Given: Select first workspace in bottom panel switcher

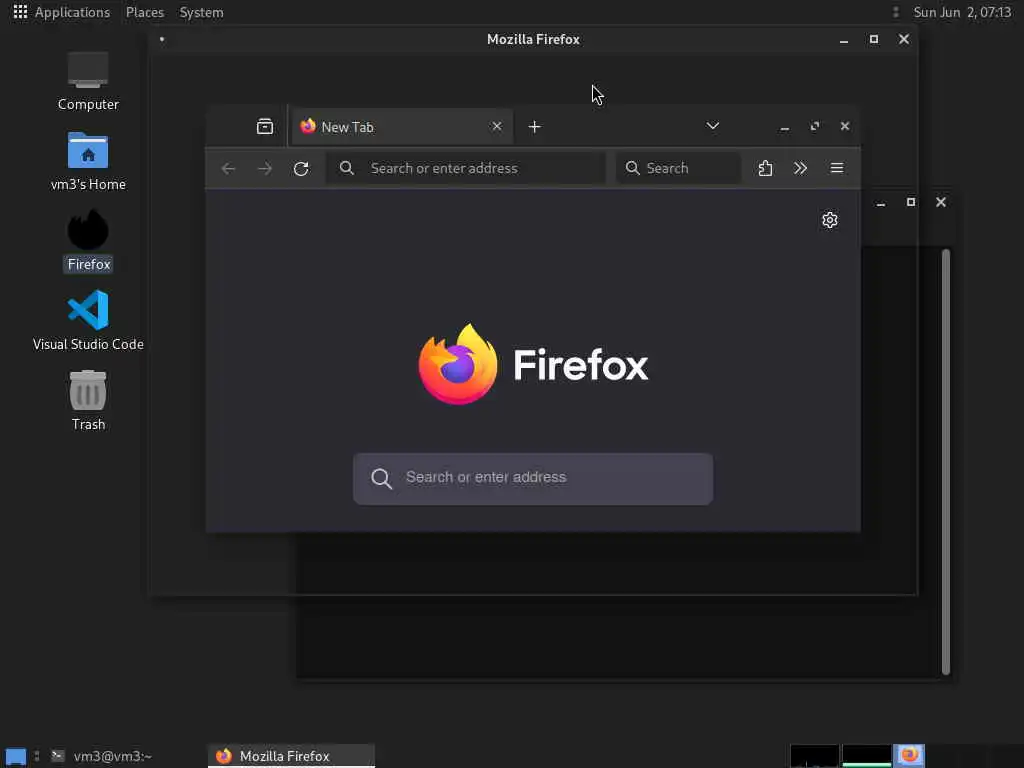Looking at the screenshot, I should 814,756.
